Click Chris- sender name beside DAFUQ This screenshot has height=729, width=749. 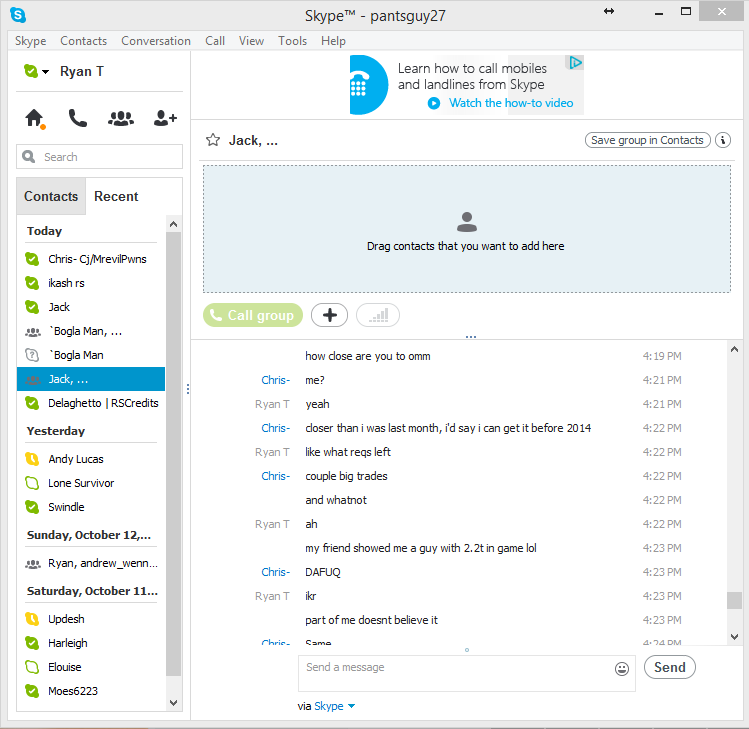pyautogui.click(x=275, y=572)
